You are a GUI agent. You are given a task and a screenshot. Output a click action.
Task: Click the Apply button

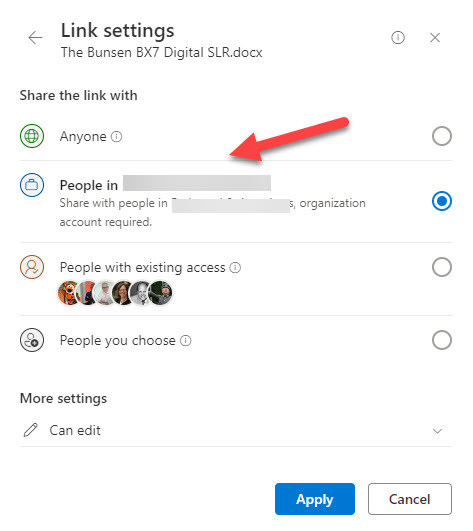[x=315, y=499]
